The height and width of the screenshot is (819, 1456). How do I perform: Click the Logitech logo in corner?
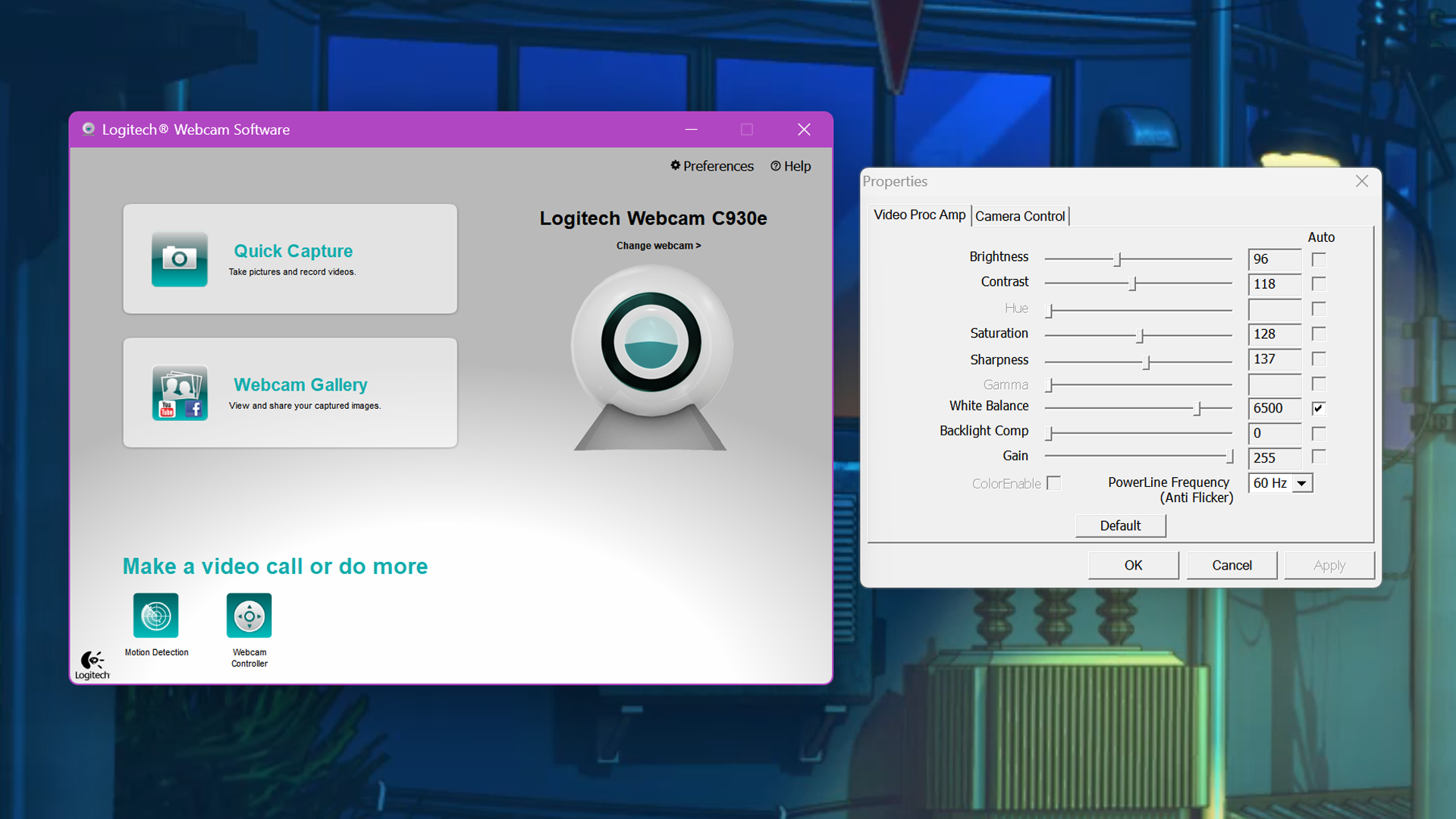pyautogui.click(x=93, y=665)
